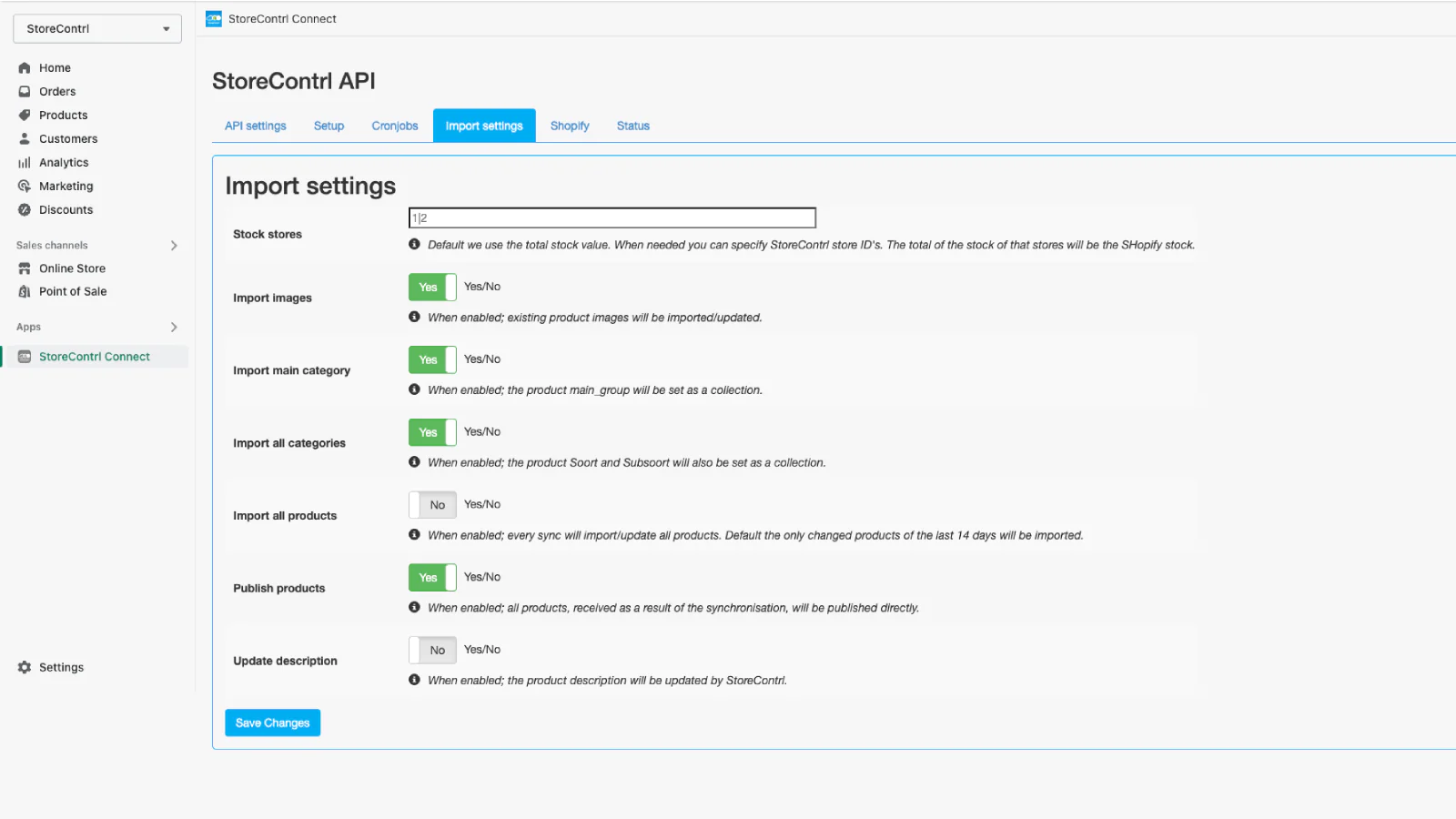Screen dimensions: 1456x819
Task: Click the Products tag icon
Action: [25, 116]
